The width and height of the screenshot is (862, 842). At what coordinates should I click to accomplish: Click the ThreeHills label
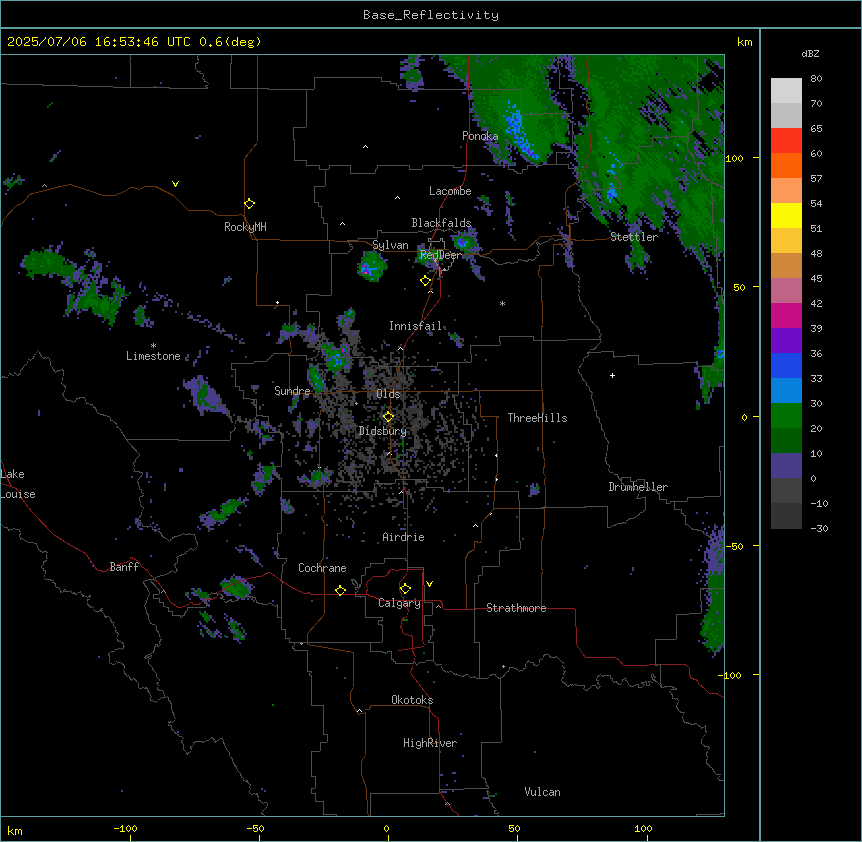coord(537,418)
